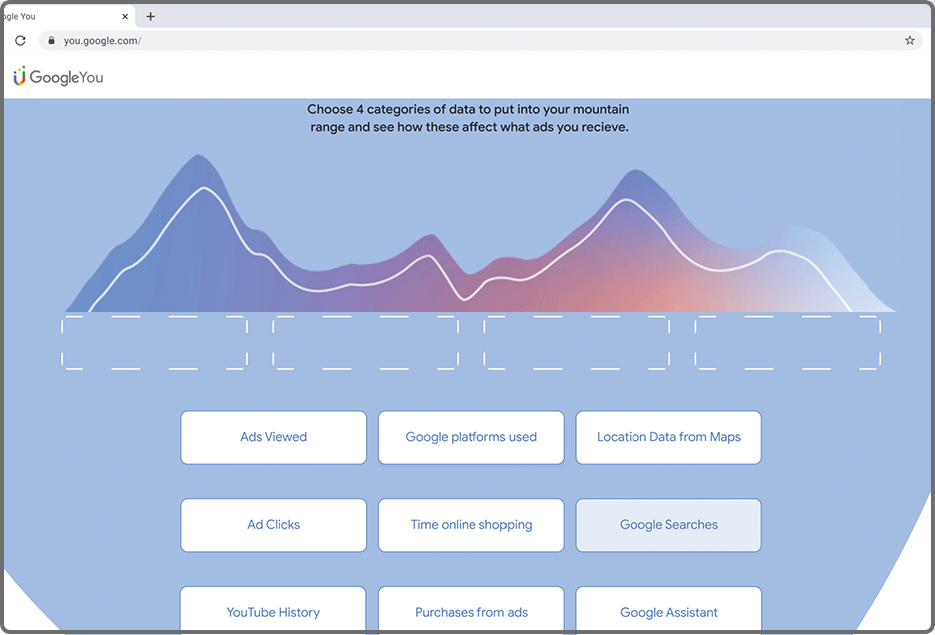Screen dimensions: 935x635
Task: Pick the Google Searches category
Action: (x=668, y=525)
